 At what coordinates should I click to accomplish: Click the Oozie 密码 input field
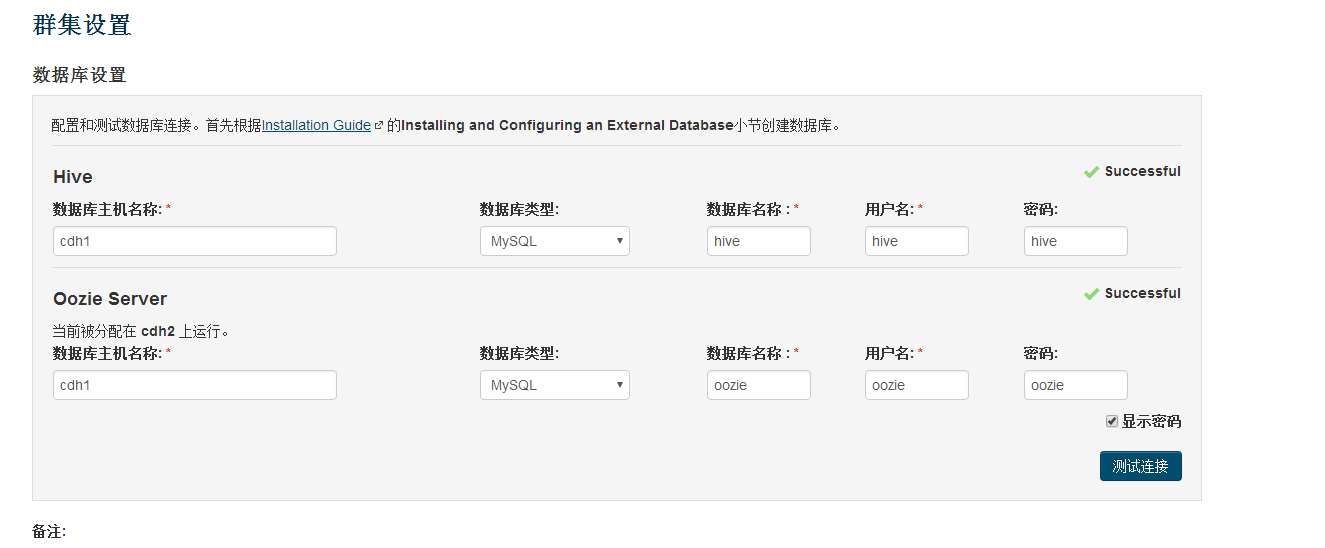(x=1076, y=385)
